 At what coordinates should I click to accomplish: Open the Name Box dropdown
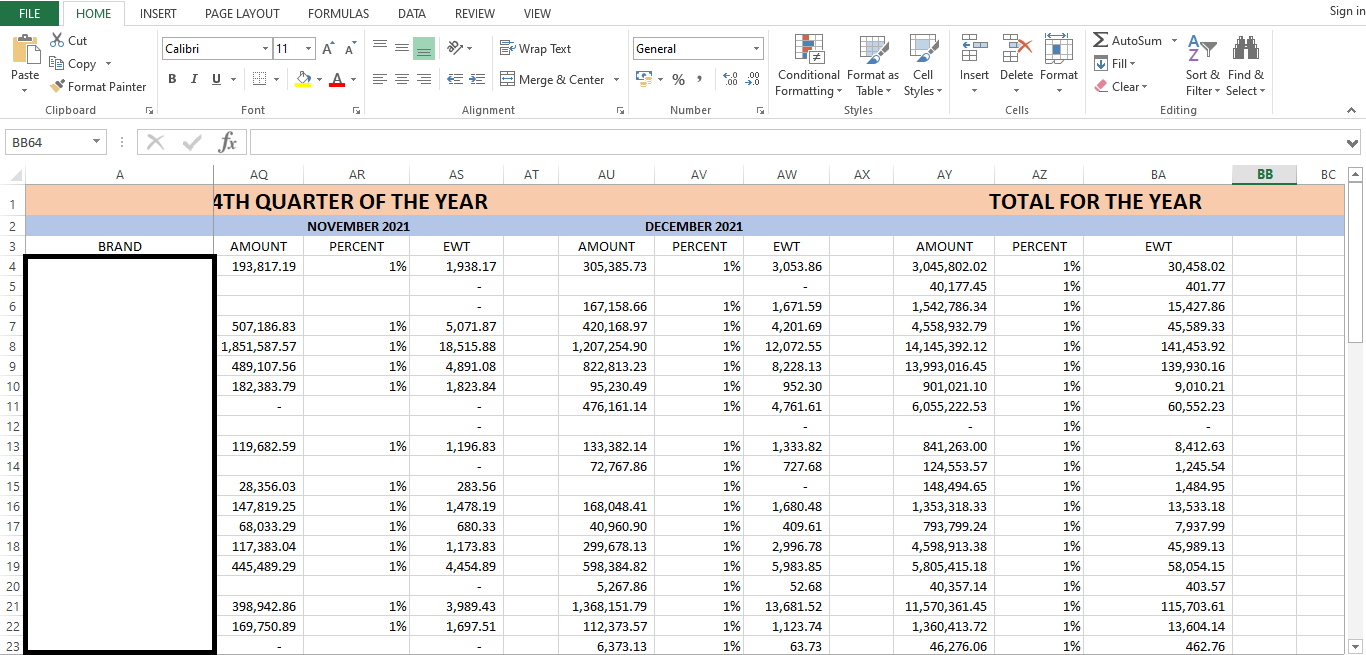97,143
